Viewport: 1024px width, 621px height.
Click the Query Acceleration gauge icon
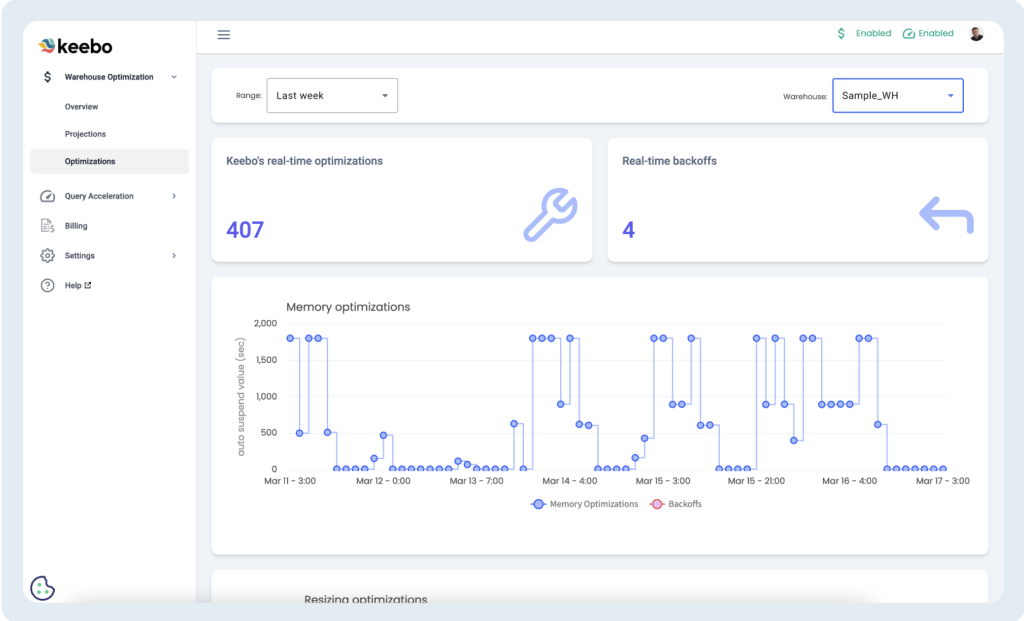47,196
